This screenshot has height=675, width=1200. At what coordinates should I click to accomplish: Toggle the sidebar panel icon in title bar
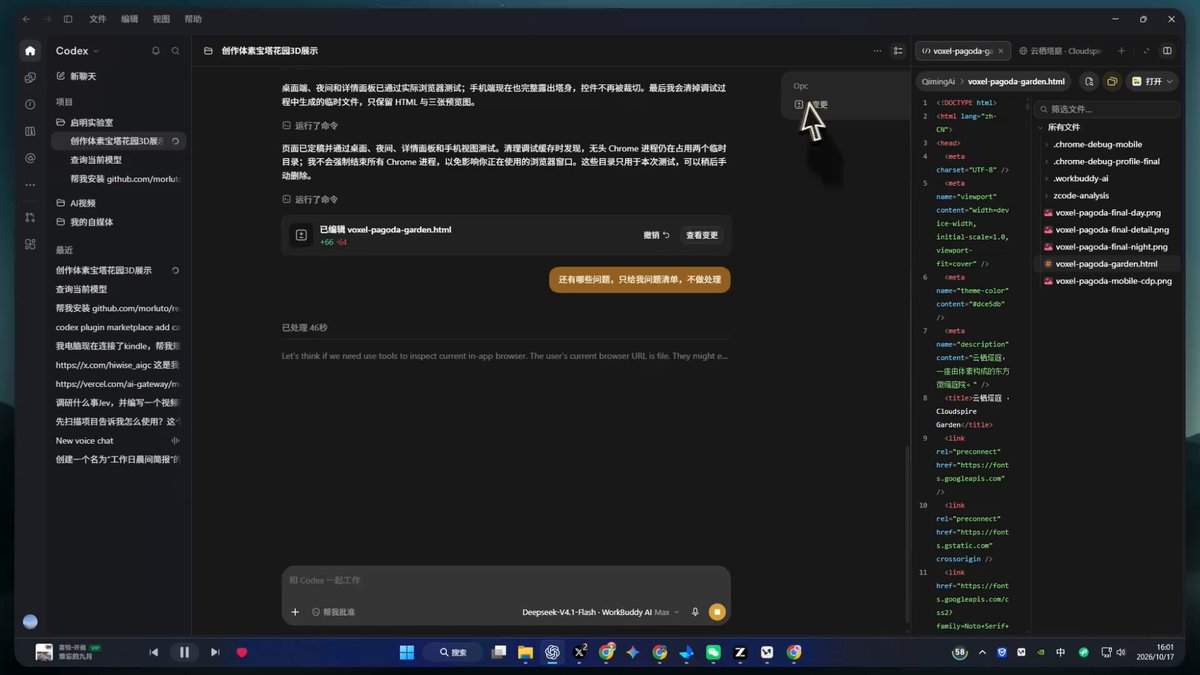tap(68, 19)
